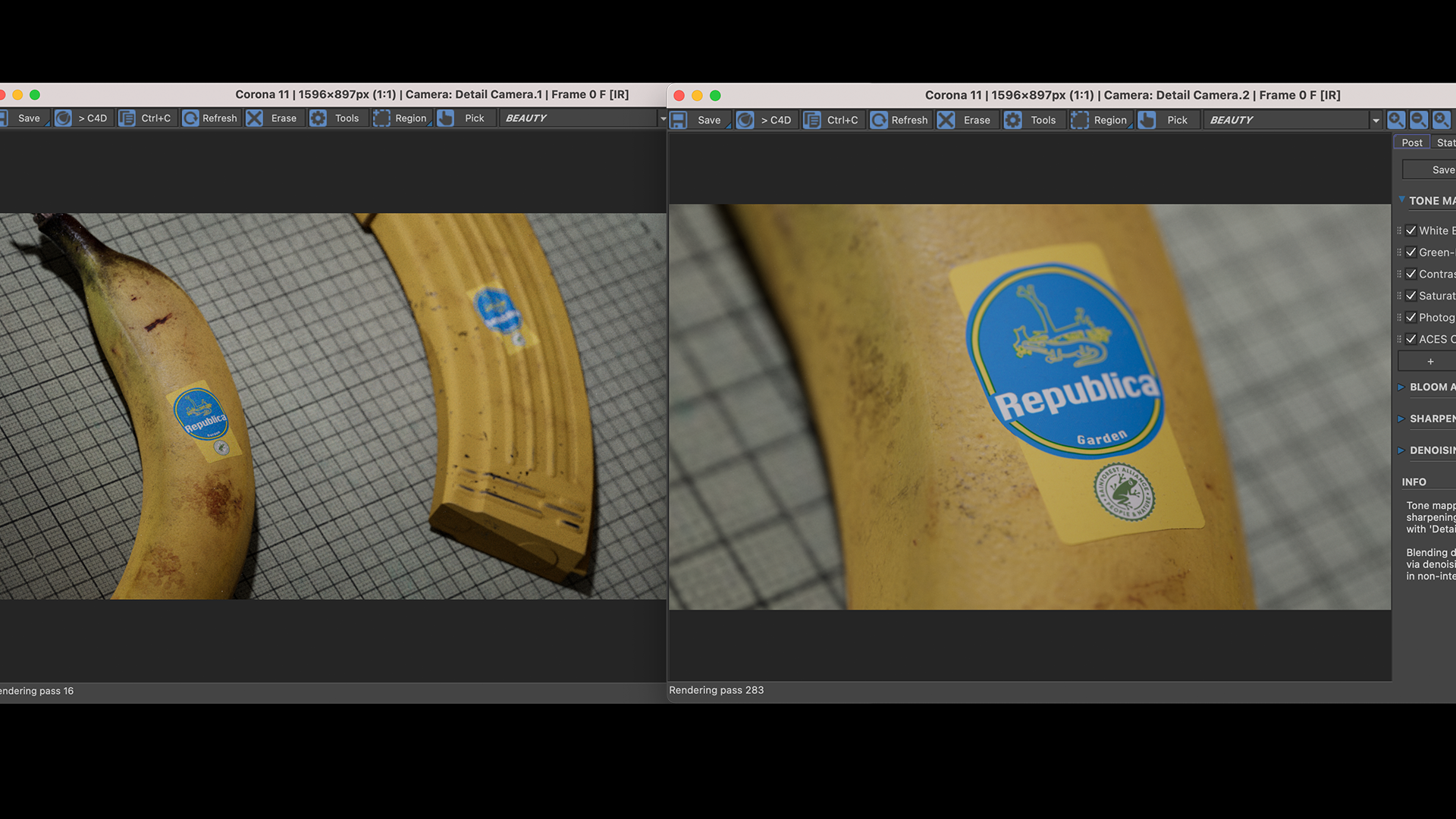Expand the BLOOM section
1456x819 pixels.
pyautogui.click(x=1401, y=387)
